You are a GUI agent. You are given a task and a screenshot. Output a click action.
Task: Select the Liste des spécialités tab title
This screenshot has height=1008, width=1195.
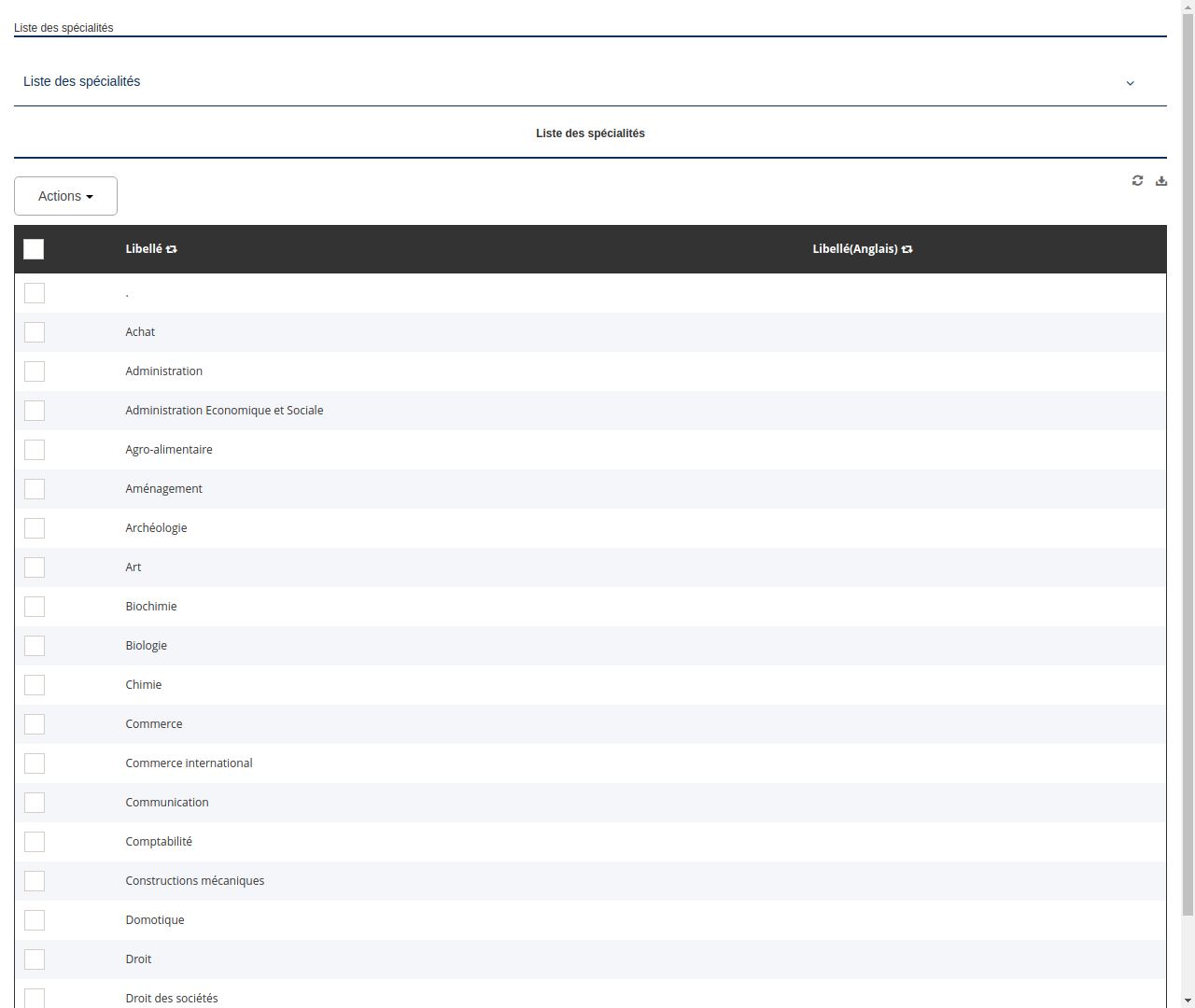coord(590,133)
